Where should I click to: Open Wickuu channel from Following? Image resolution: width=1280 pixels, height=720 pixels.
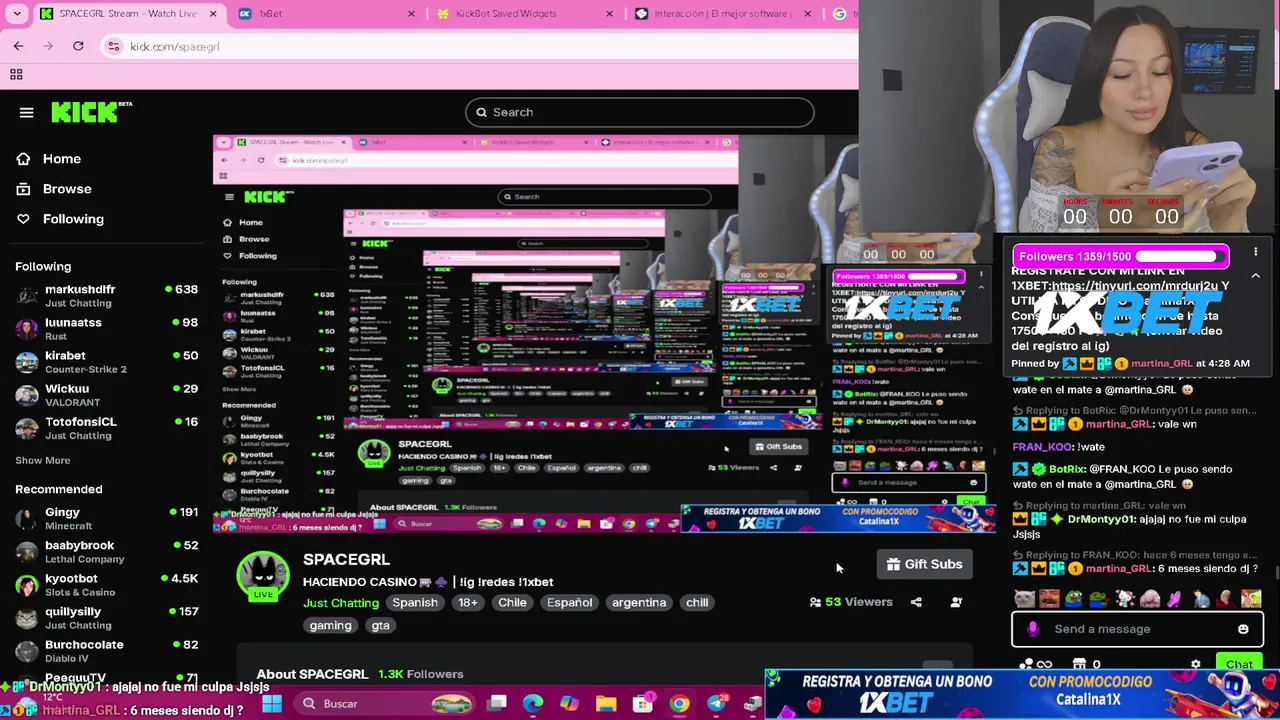[106, 395]
